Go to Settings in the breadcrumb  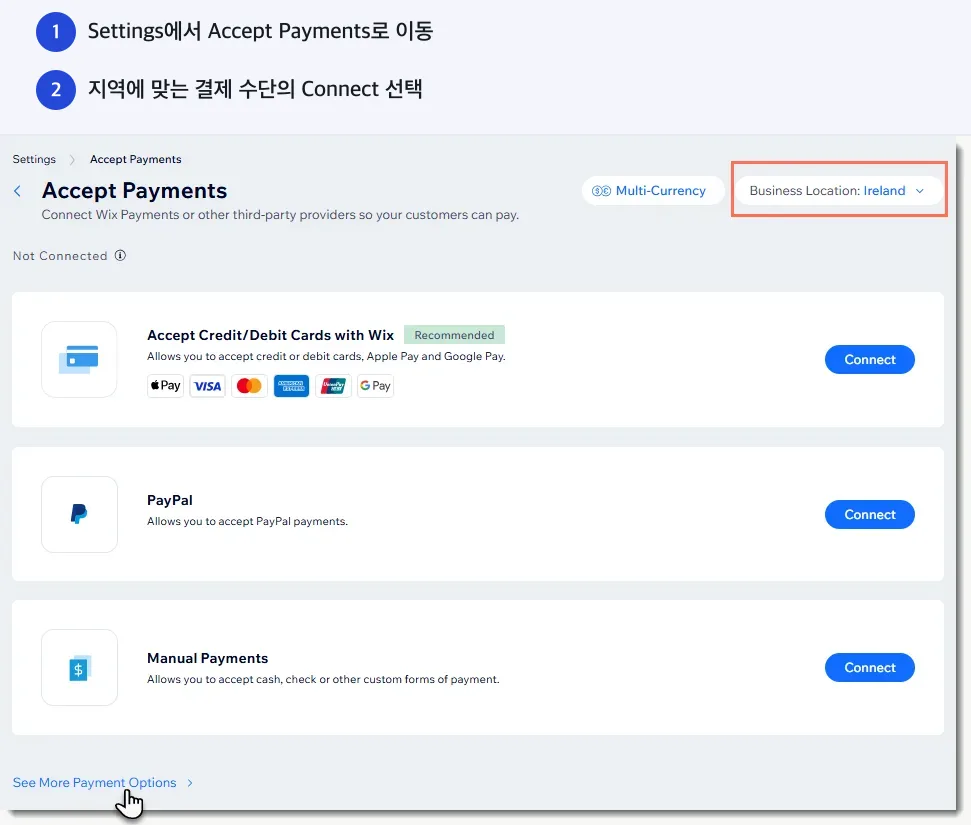coord(34,159)
